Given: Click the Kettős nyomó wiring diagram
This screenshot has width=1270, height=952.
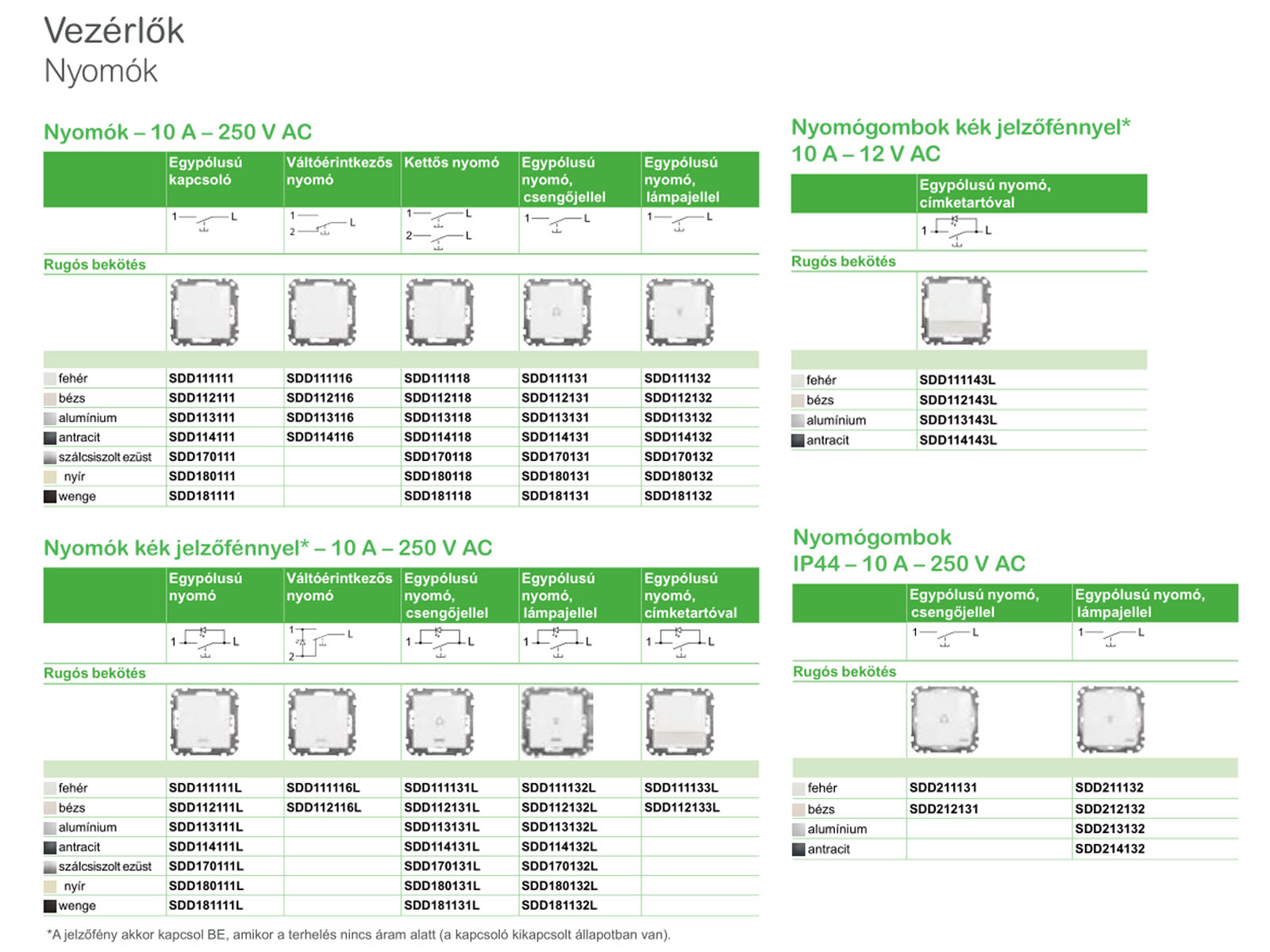Looking at the screenshot, I should pos(440,229).
